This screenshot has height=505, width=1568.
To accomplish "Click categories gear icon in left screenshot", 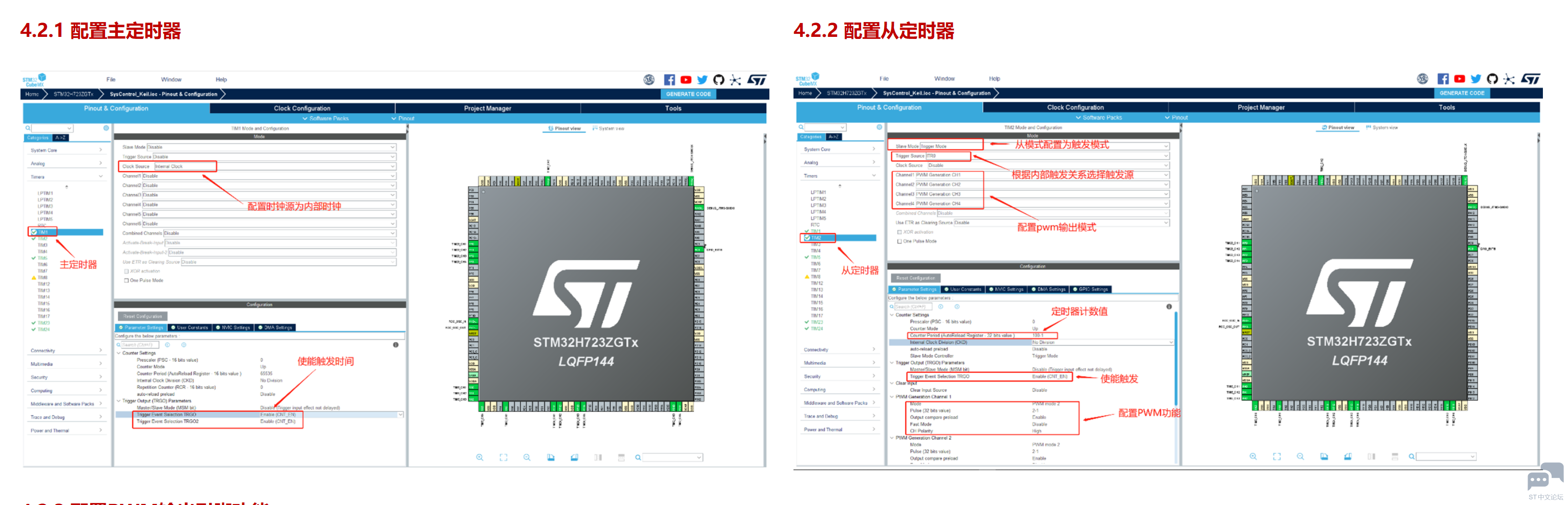I will [106, 129].
